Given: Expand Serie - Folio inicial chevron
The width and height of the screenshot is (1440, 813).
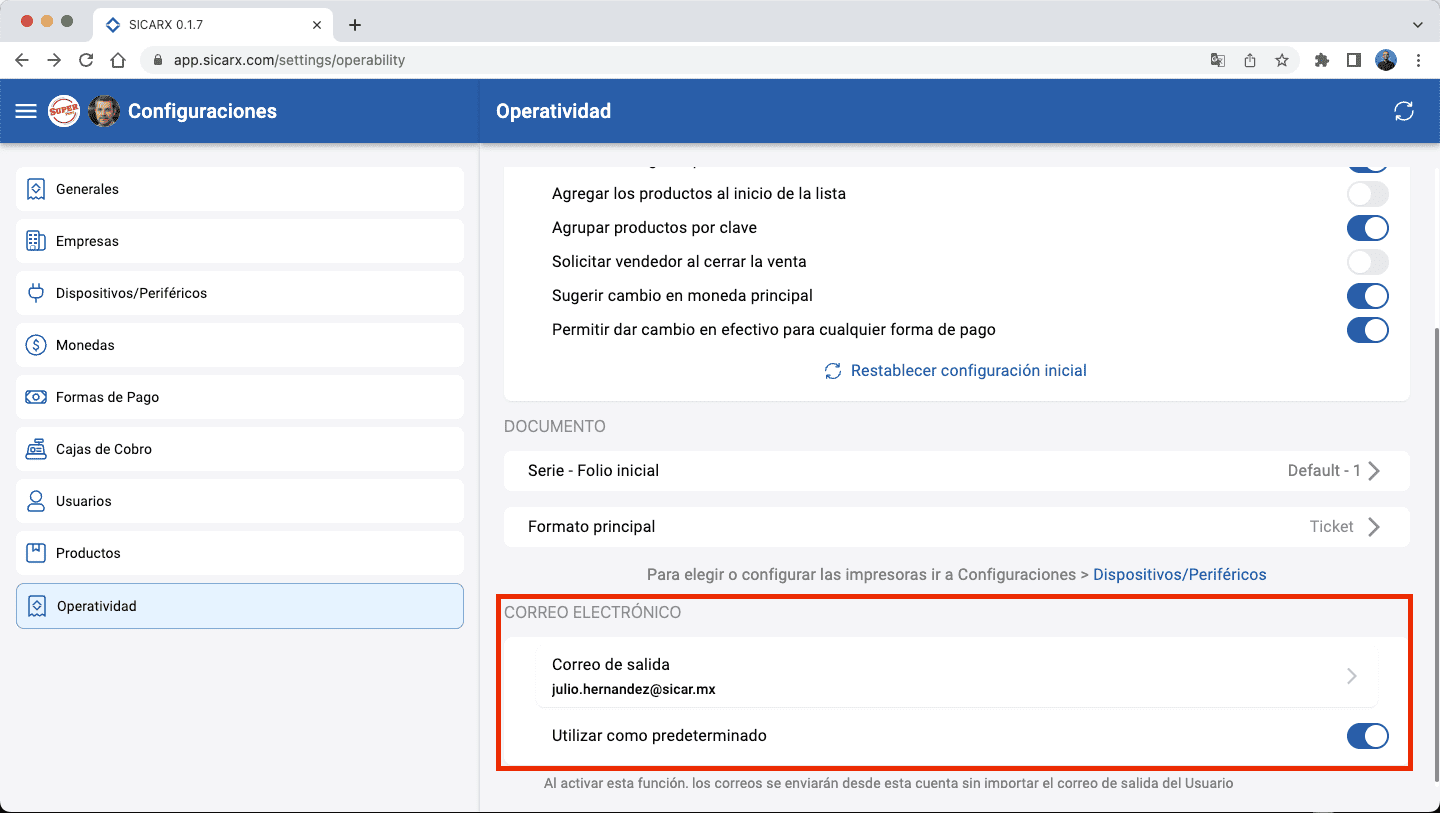Looking at the screenshot, I should coord(1374,471).
